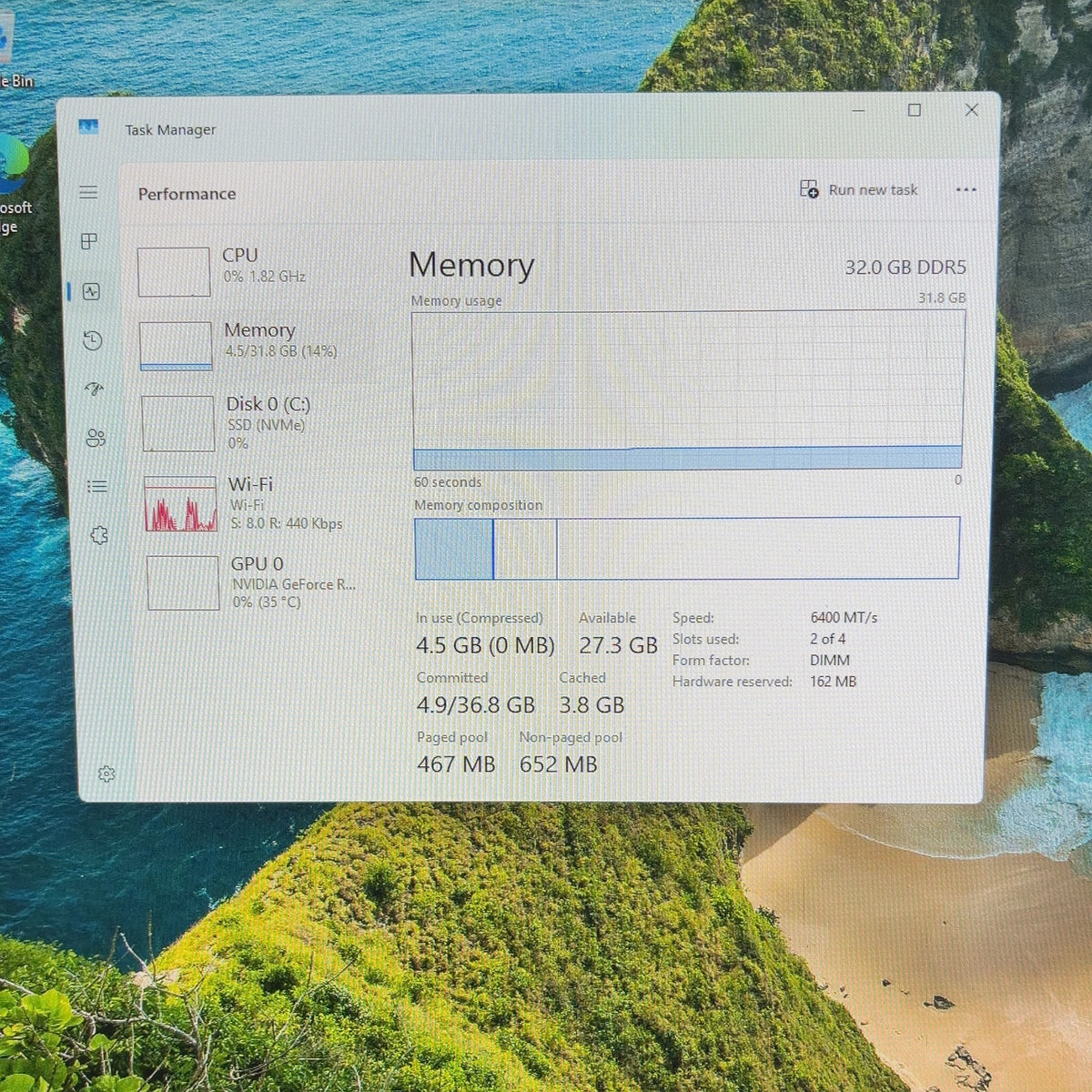The height and width of the screenshot is (1092, 1092).
Task: Click the GPU 0 mini graph thumbnail
Action: coord(183,582)
